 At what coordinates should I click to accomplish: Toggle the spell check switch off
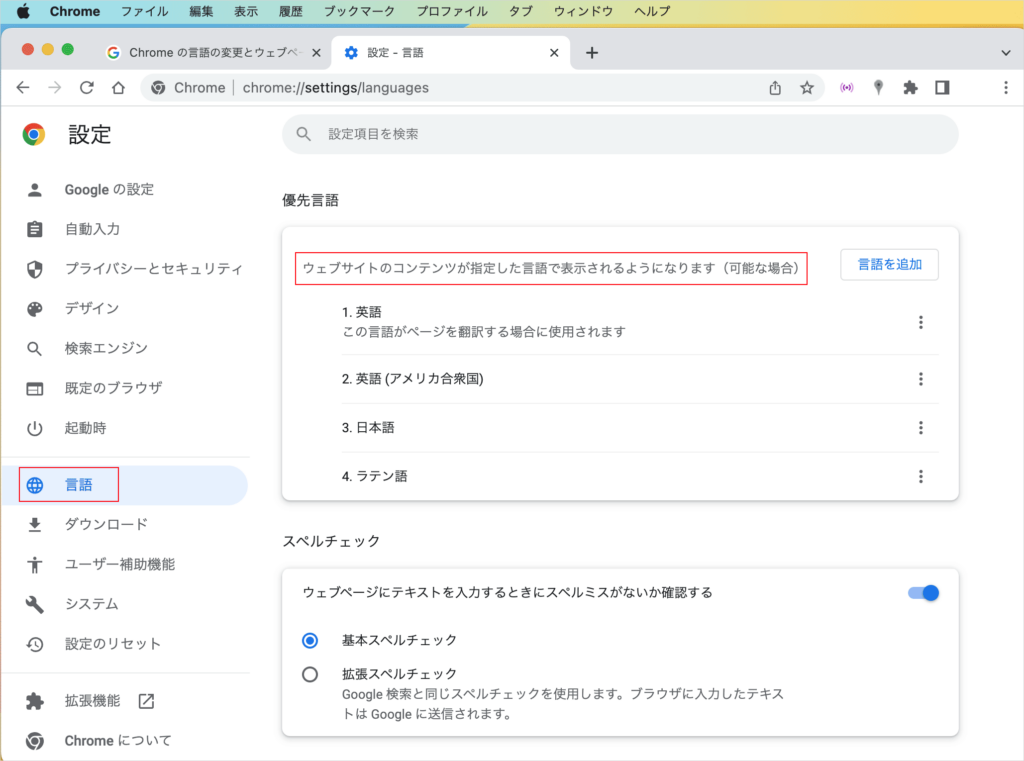tap(923, 593)
